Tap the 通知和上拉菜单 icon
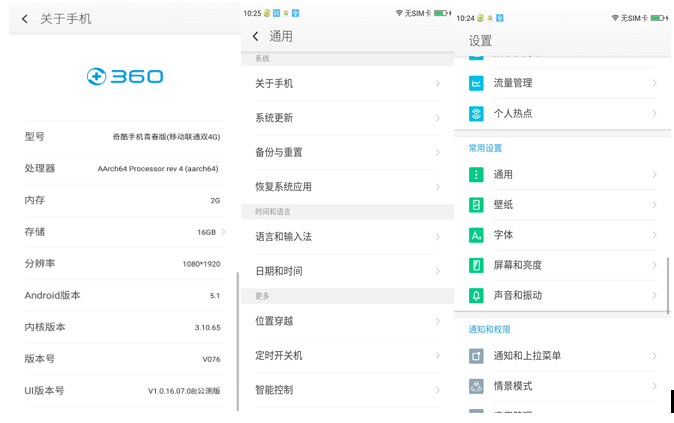This screenshot has height=423, width=674. [x=476, y=356]
